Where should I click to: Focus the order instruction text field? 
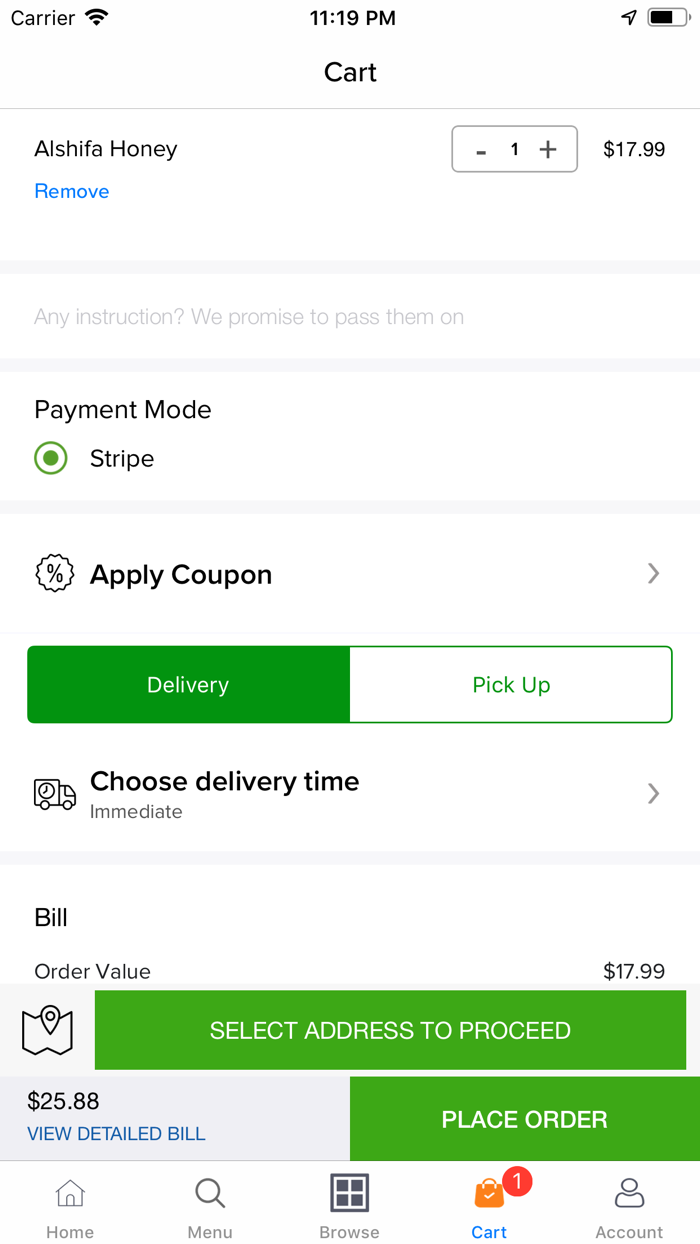point(350,317)
